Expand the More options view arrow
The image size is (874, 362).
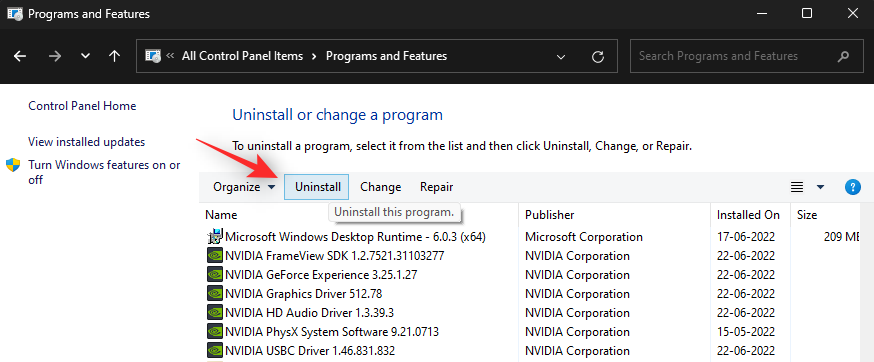click(820, 187)
